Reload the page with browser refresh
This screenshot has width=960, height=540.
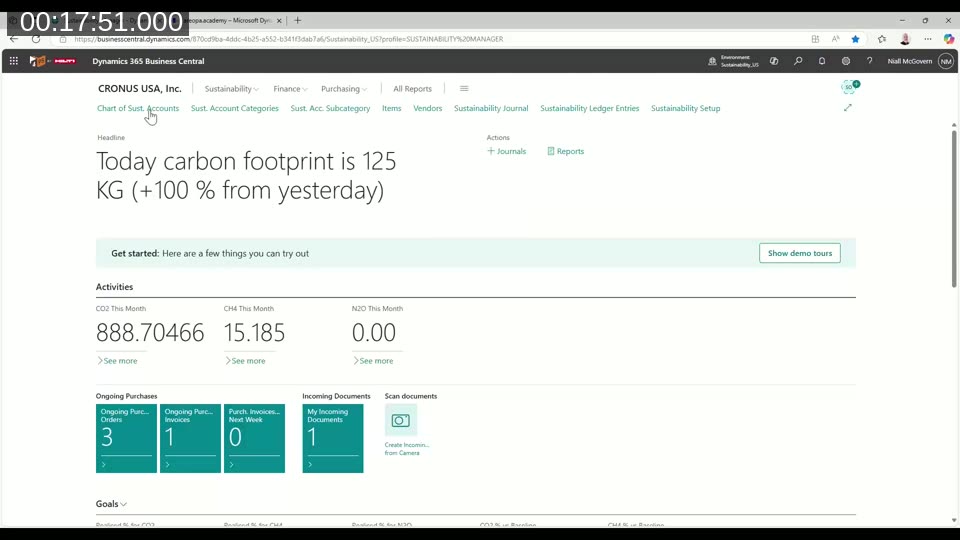click(x=36, y=39)
